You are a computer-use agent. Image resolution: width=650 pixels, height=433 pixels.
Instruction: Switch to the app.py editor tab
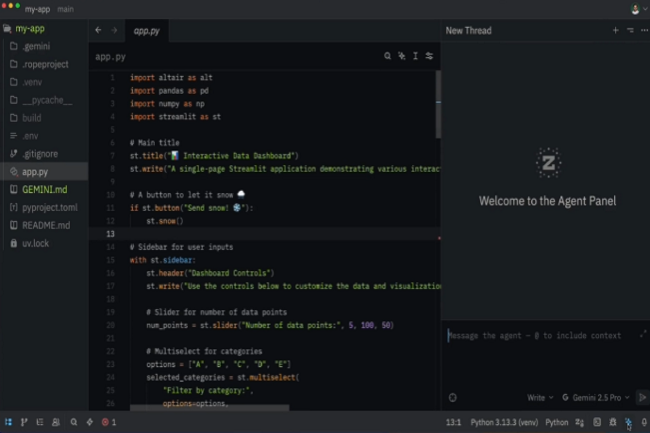[x=147, y=31]
